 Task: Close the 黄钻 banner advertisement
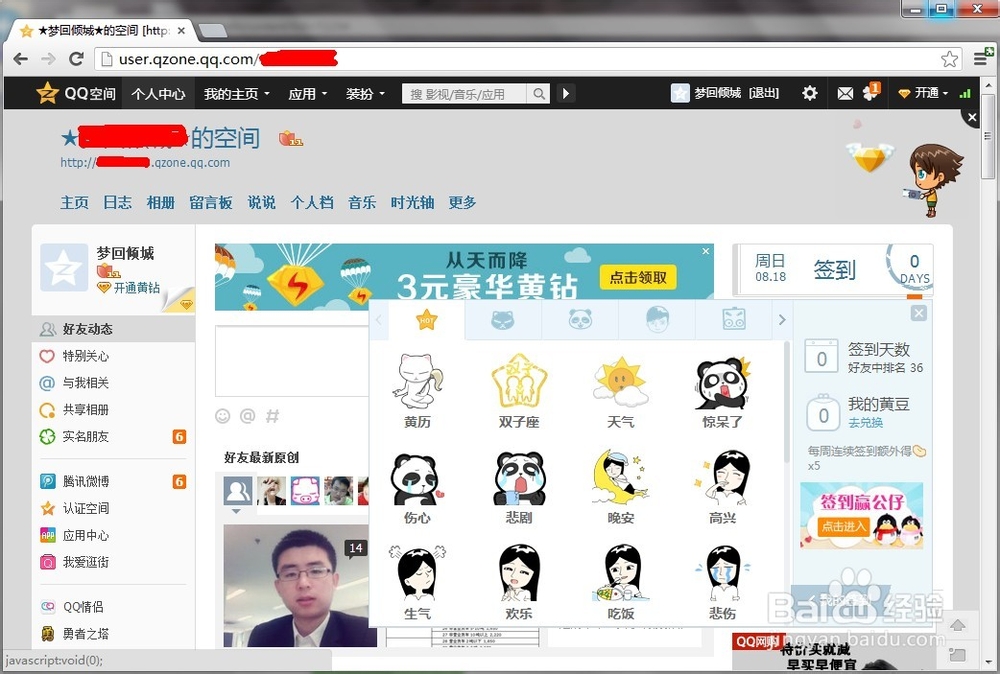pos(705,251)
